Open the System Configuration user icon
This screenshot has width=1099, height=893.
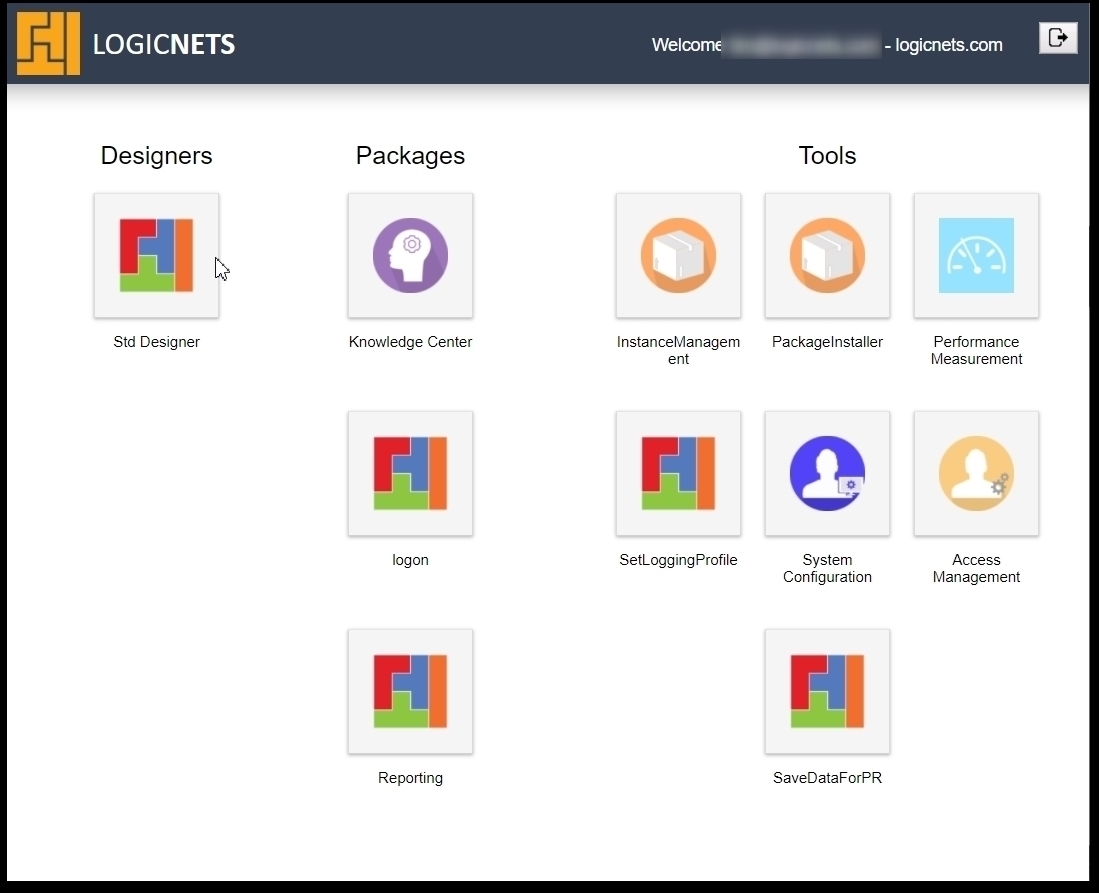827,473
